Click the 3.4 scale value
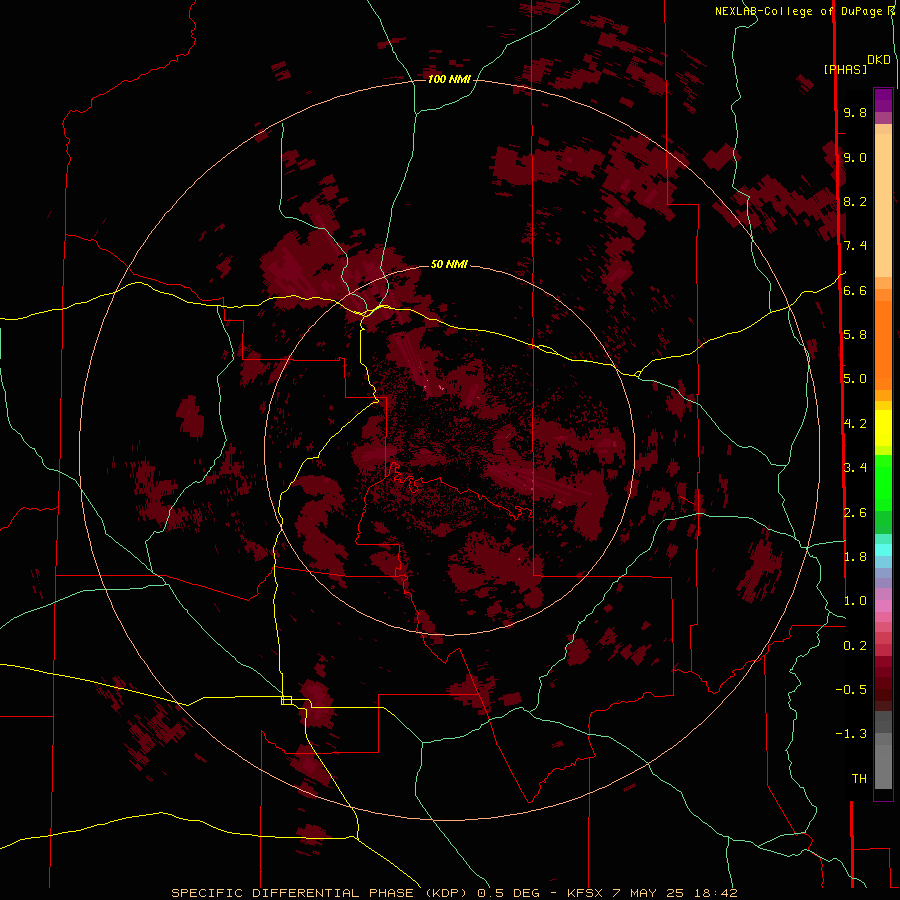This screenshot has width=900, height=900. 855,468
